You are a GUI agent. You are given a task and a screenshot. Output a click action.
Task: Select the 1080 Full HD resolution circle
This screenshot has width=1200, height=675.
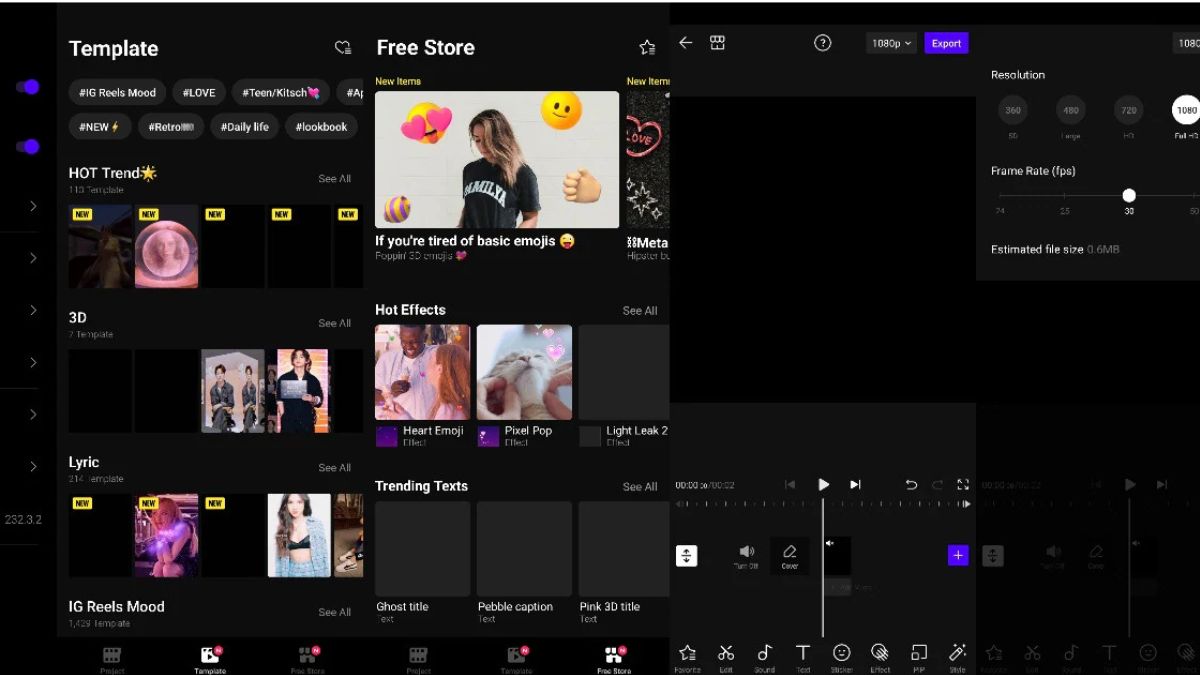click(x=1186, y=110)
